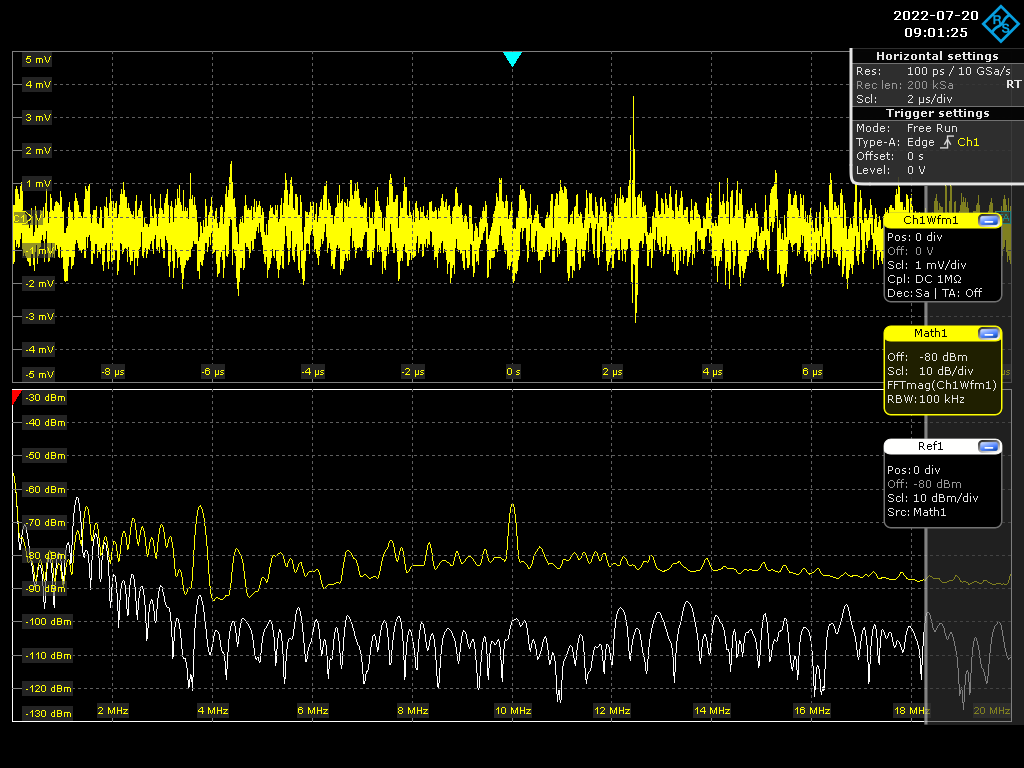
Task: Click the red corner marker on FFT diagram
Action: [16, 396]
